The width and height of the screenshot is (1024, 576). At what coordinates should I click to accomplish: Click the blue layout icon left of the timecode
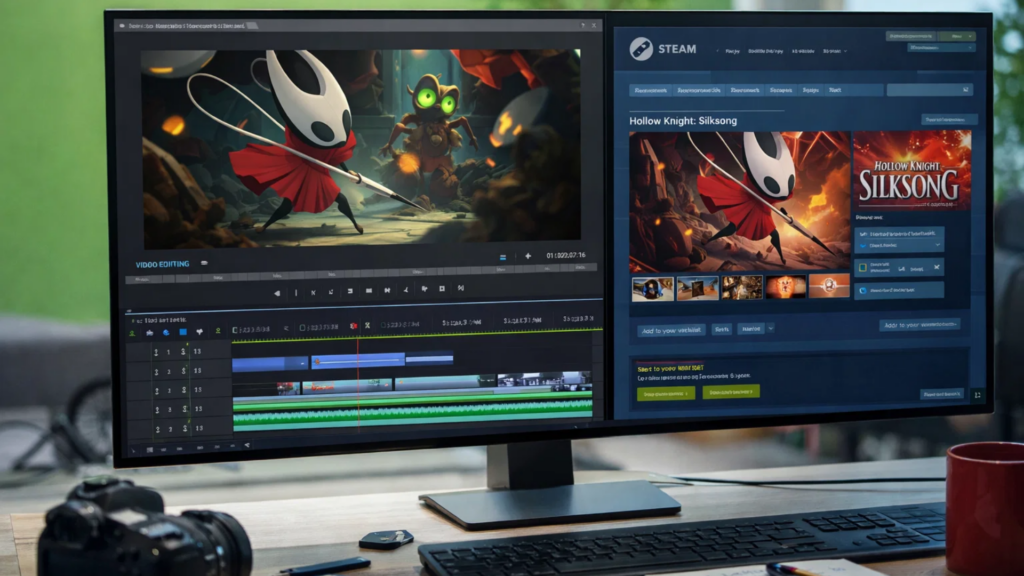coord(504,256)
